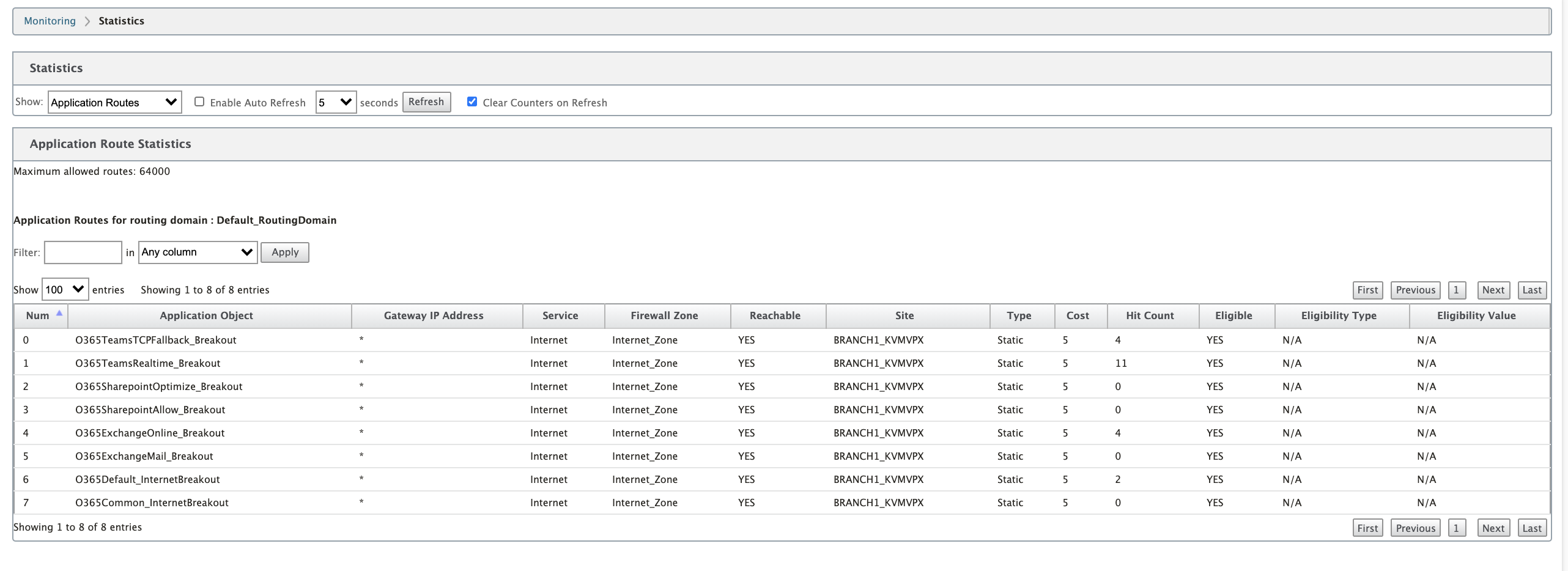Sort by Eligibility Type column
Screen dimensions: 1568x571
click(x=1342, y=316)
